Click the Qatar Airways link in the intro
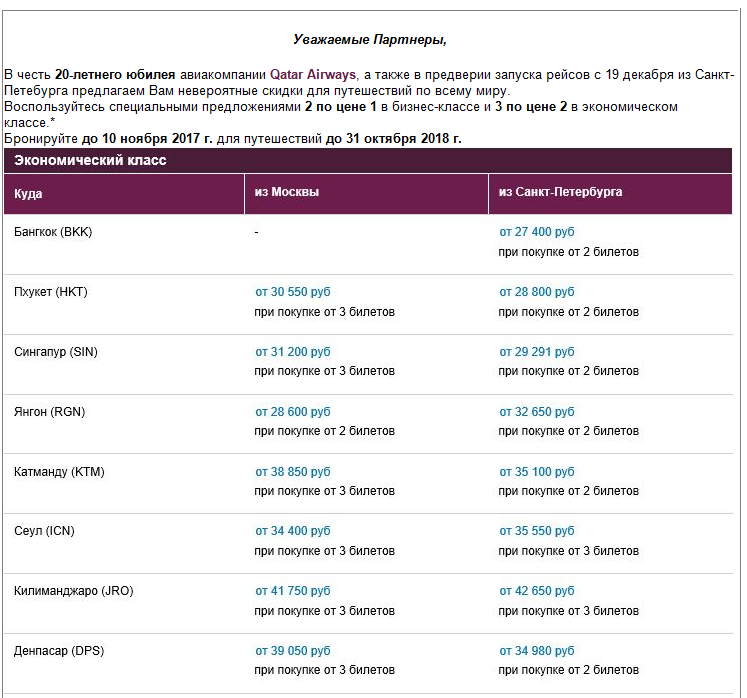 click(313, 75)
